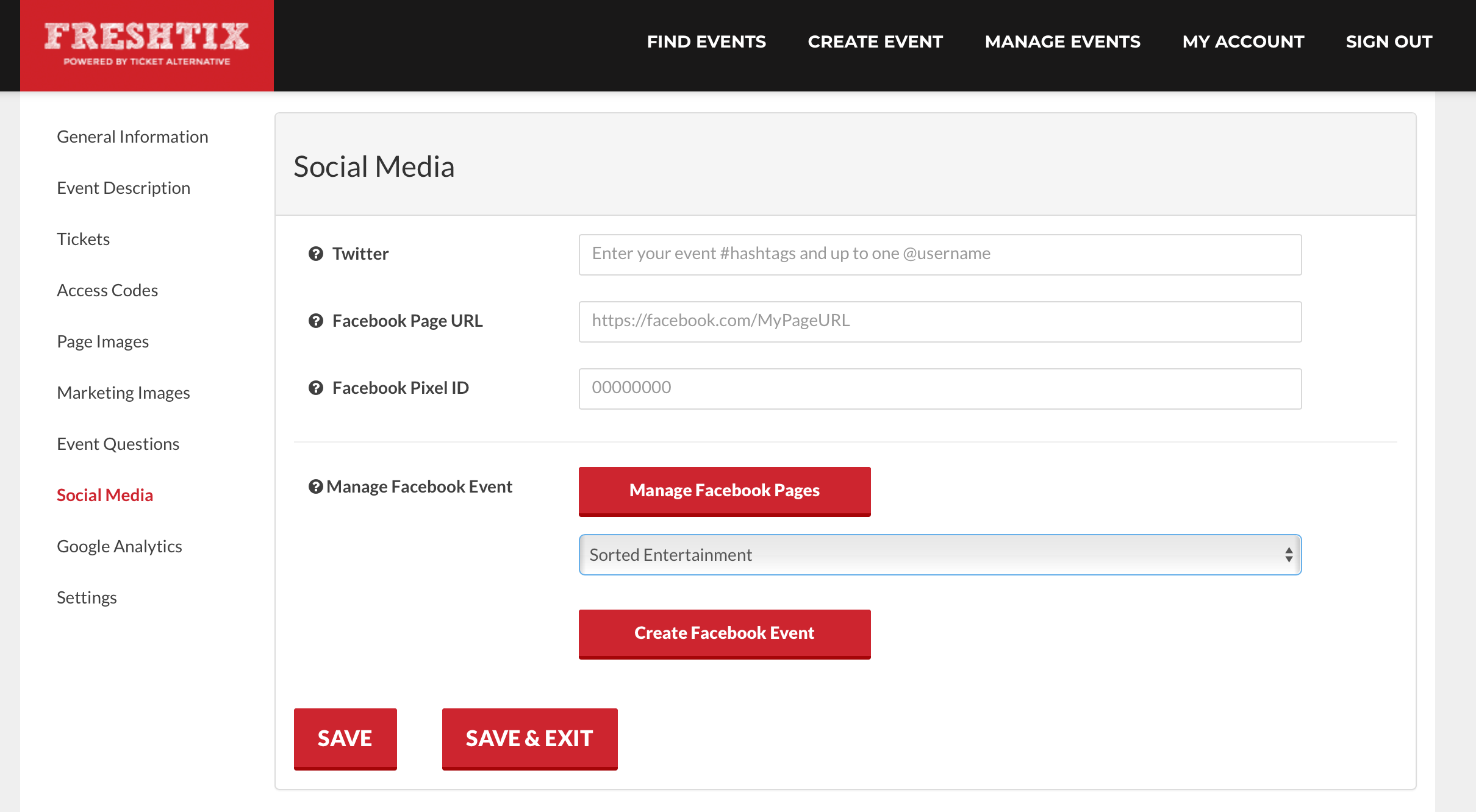Focus the Facebook Page URL input field
The image size is (1476, 812).
click(940, 322)
